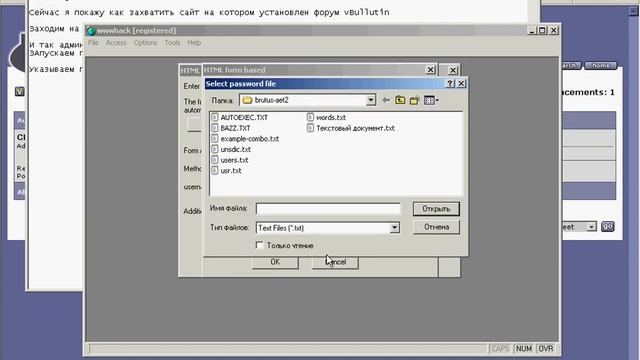The height and width of the screenshot is (360, 640).
Task: Click the help question mark in Select password file
Action: pyautogui.click(x=449, y=84)
